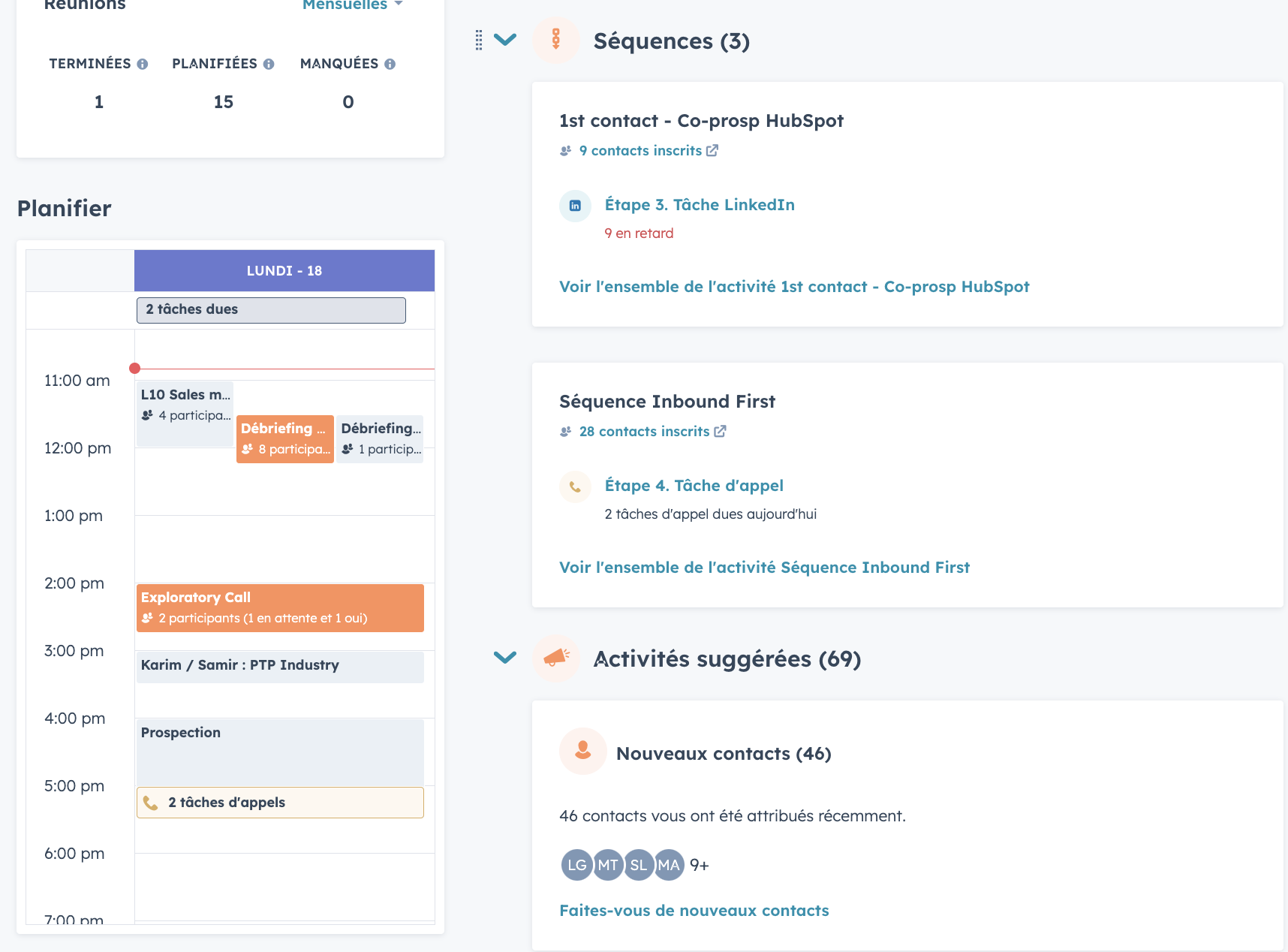Click external link icon beside 9 contacts inscrits

pos(712,150)
